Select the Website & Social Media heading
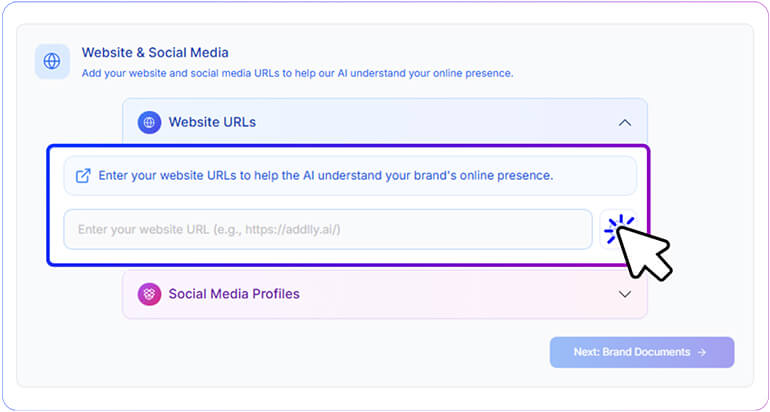This screenshot has height=412, width=770. click(x=155, y=53)
